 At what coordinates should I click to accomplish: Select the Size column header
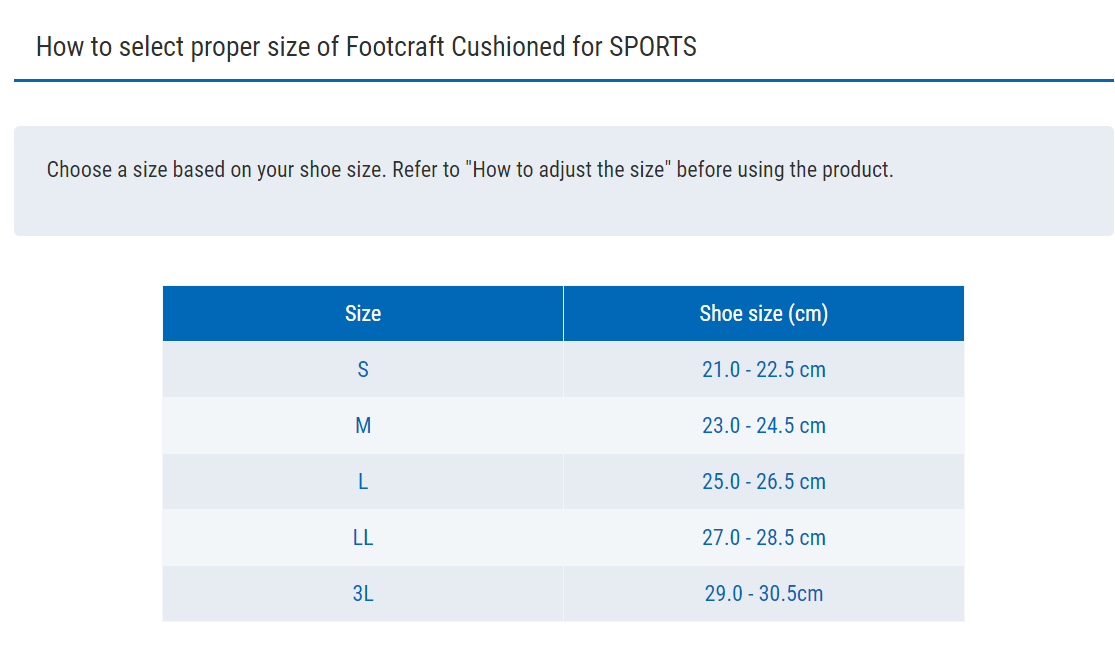[363, 314]
